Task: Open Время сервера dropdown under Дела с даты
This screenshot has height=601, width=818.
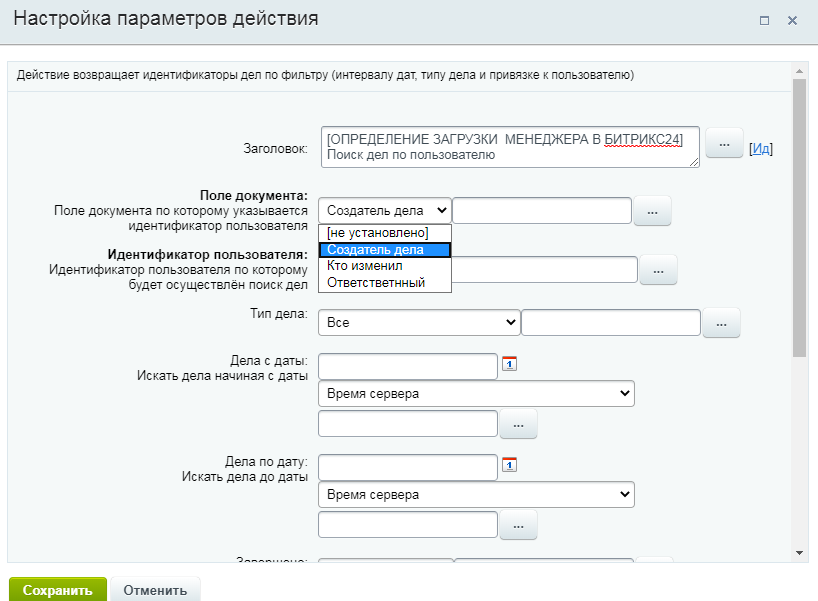Action: pyautogui.click(x=476, y=393)
